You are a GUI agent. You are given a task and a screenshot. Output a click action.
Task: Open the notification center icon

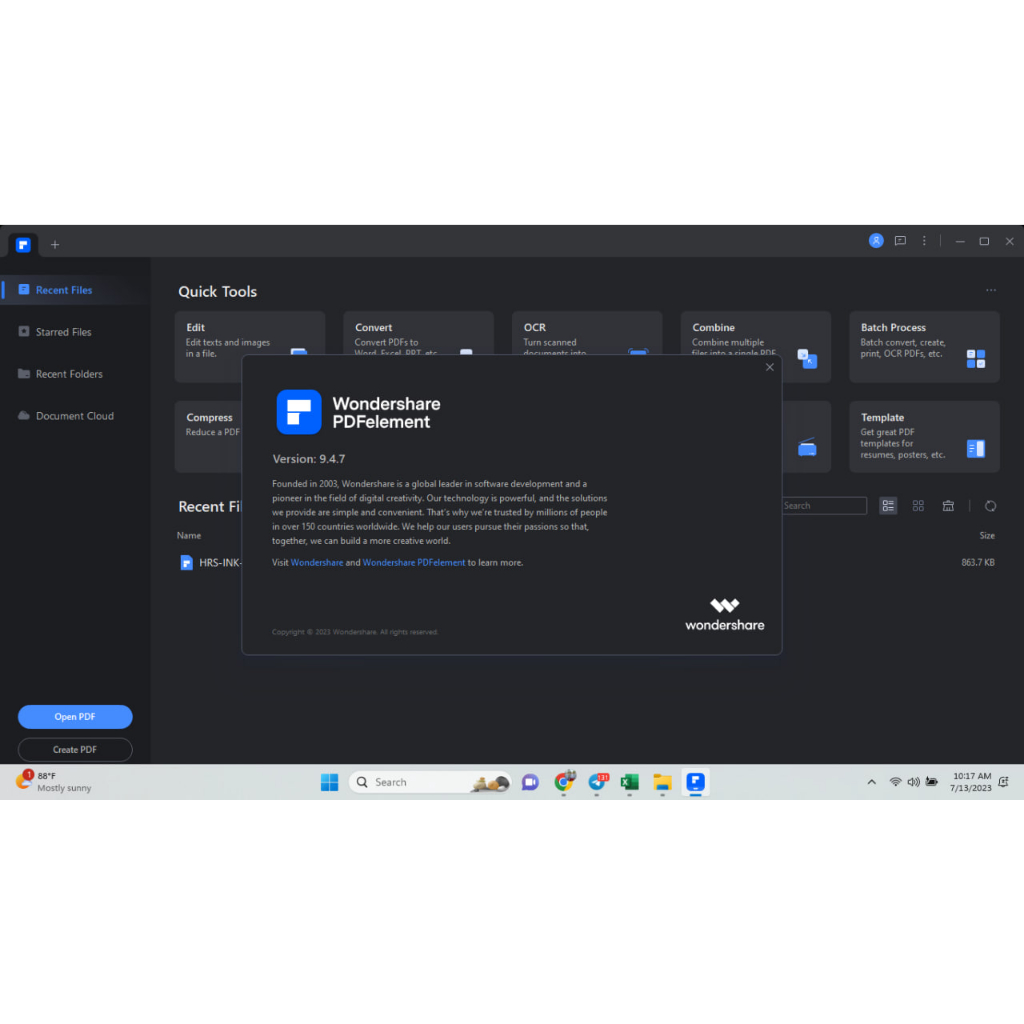(x=1004, y=782)
